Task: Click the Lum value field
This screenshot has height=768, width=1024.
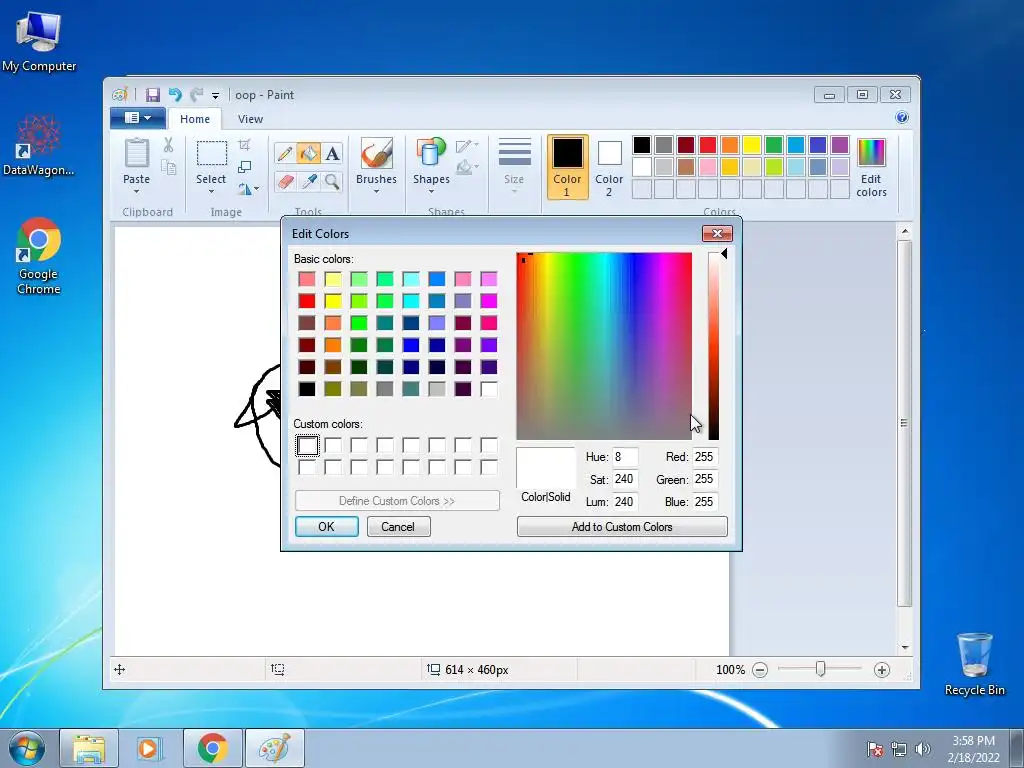Action: [x=625, y=502]
